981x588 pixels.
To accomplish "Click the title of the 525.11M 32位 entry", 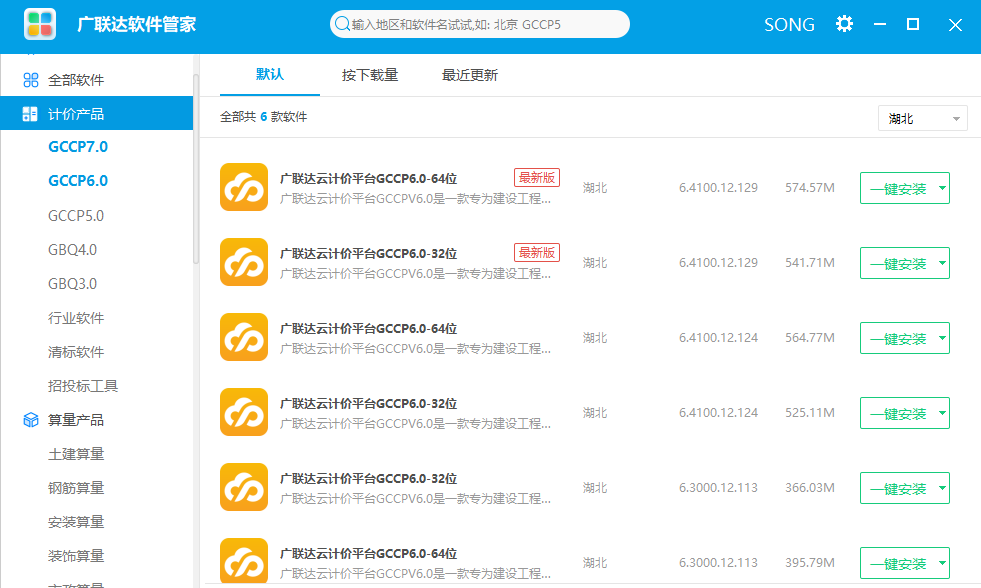I will point(368,403).
